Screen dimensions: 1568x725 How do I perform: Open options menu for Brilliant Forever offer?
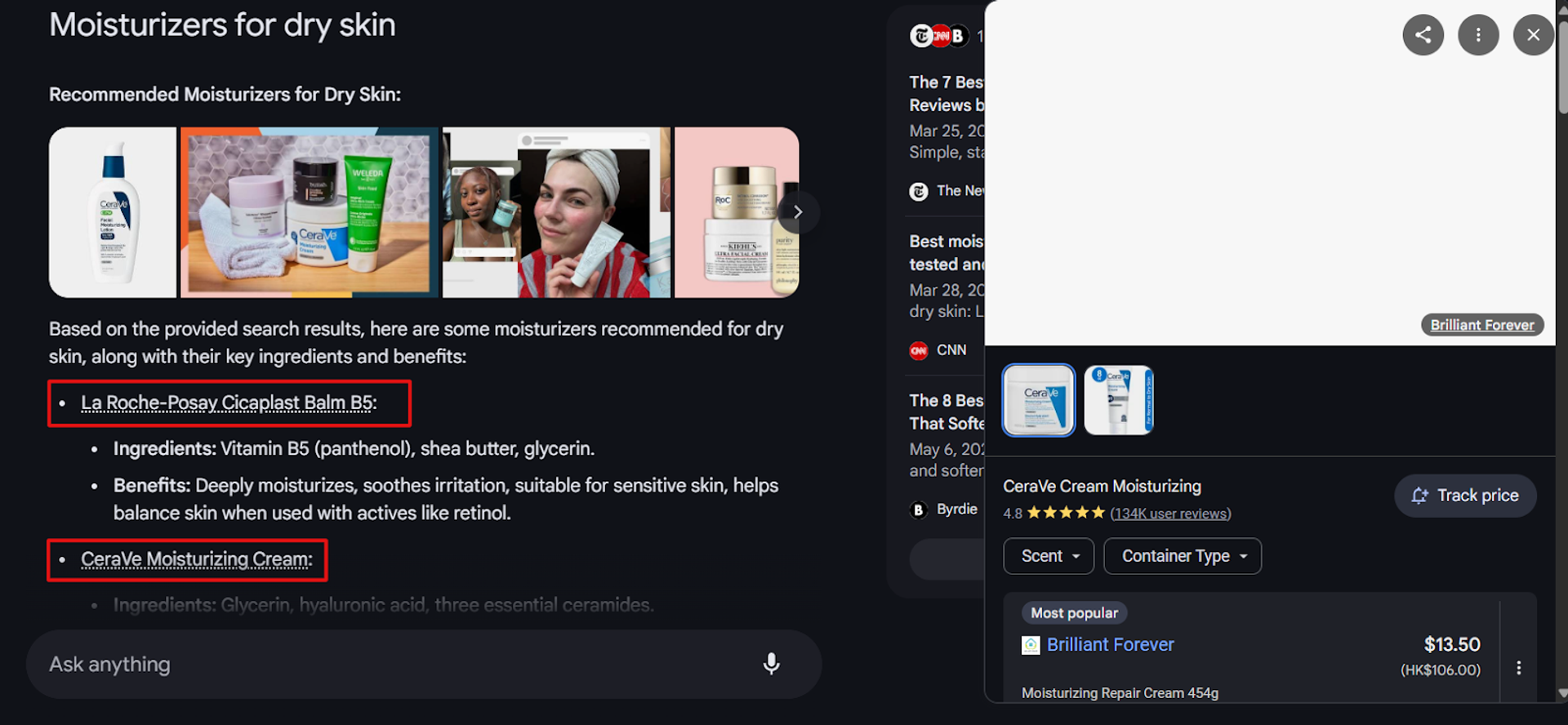click(1518, 668)
